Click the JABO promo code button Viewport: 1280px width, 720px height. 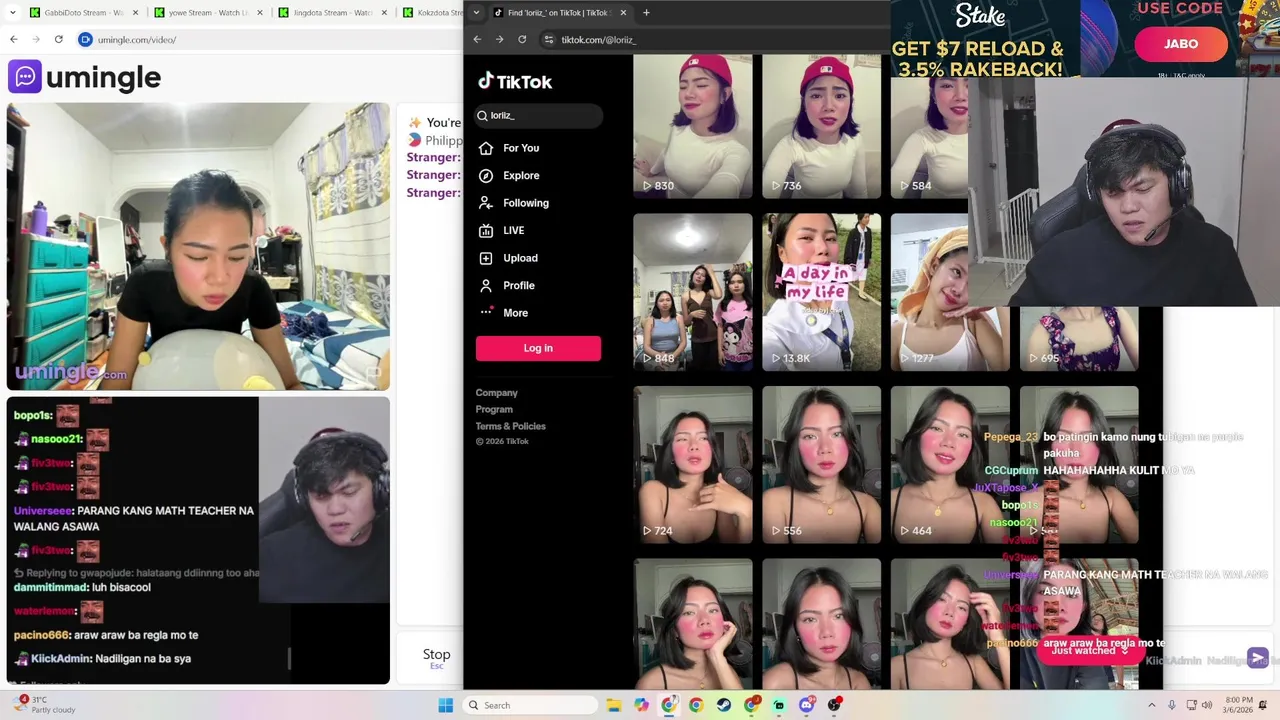click(1181, 44)
